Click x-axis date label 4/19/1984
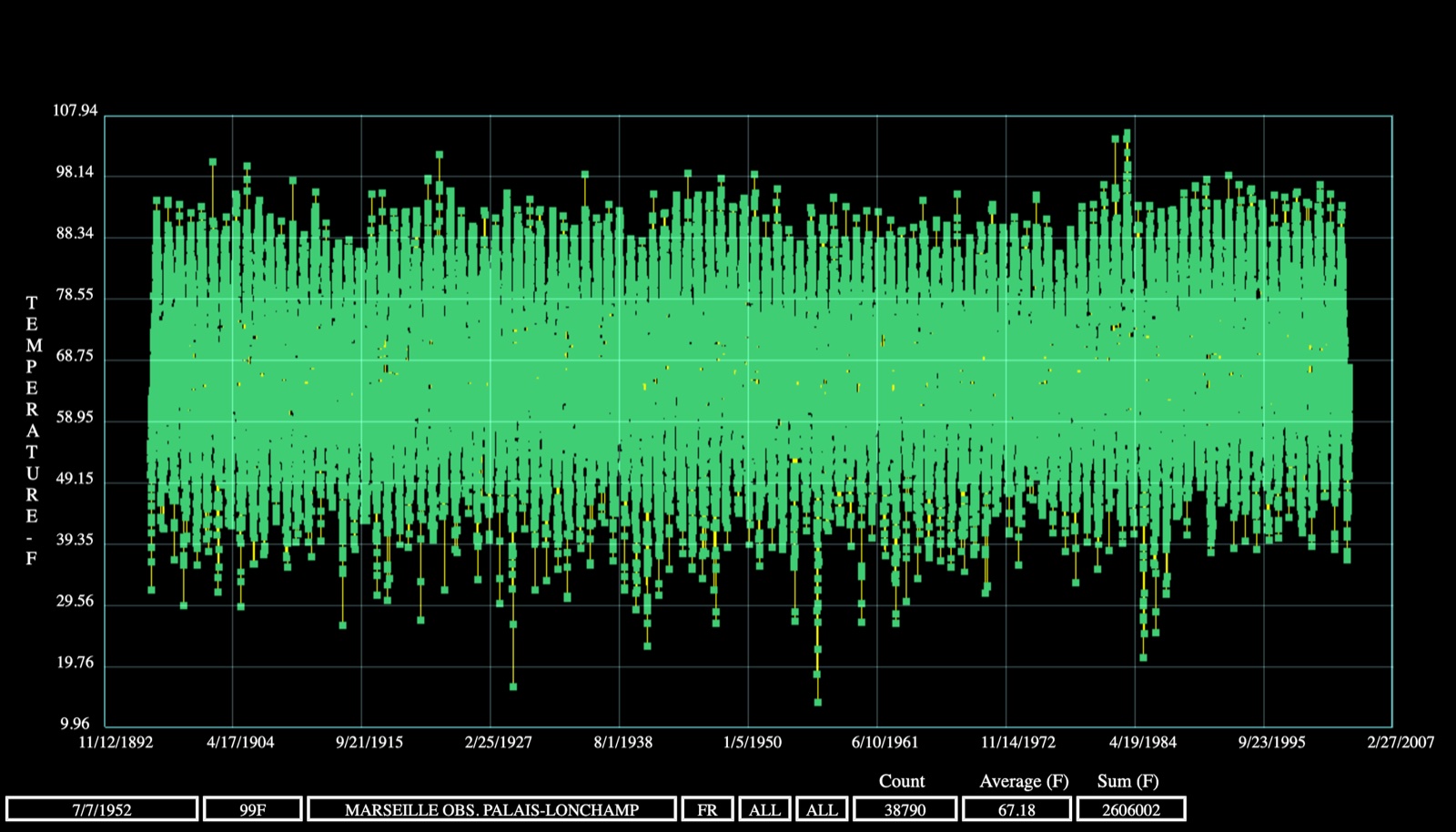This screenshot has height=832, width=1456. tap(1143, 742)
